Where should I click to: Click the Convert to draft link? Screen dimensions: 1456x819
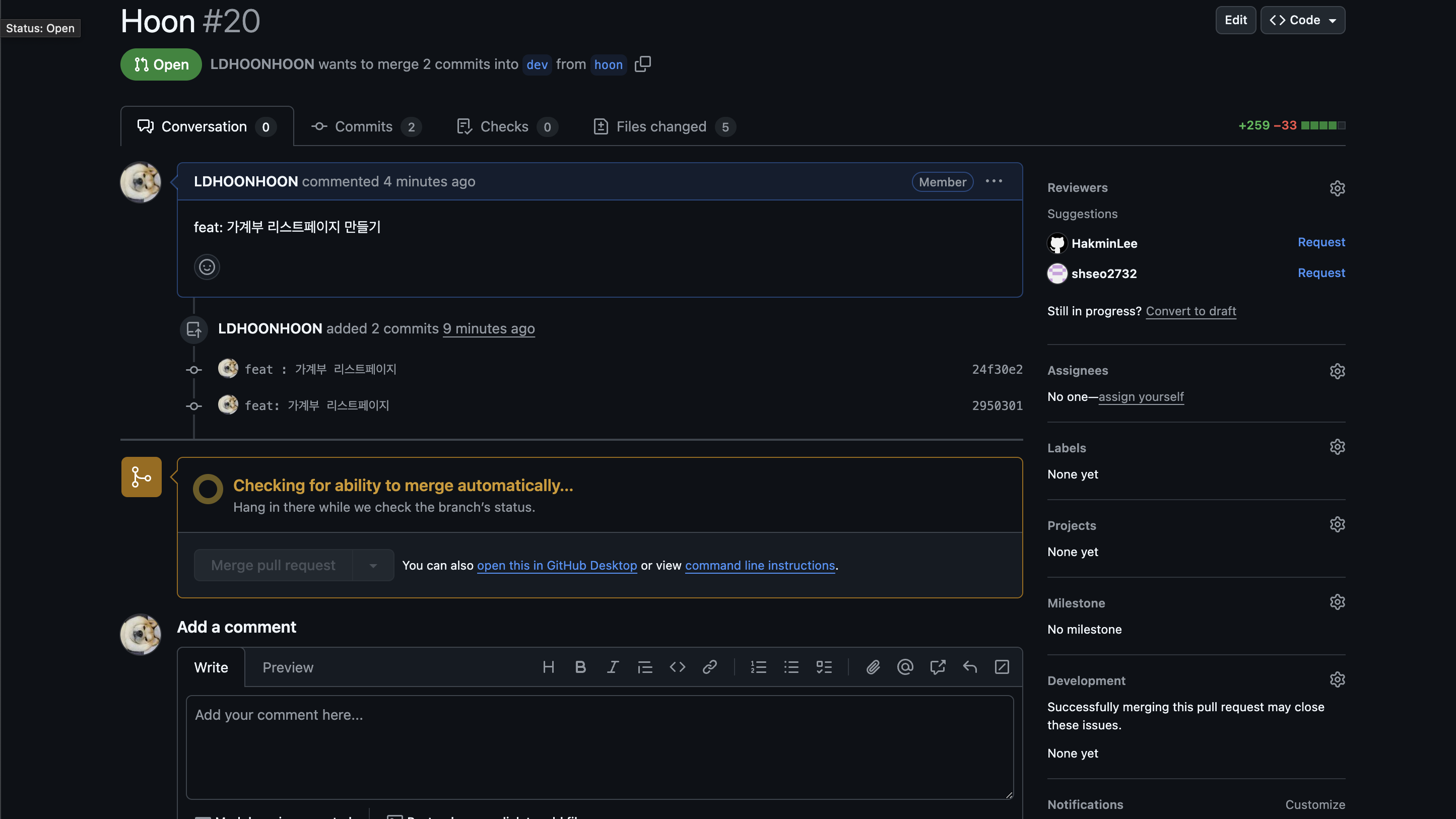pyautogui.click(x=1190, y=311)
